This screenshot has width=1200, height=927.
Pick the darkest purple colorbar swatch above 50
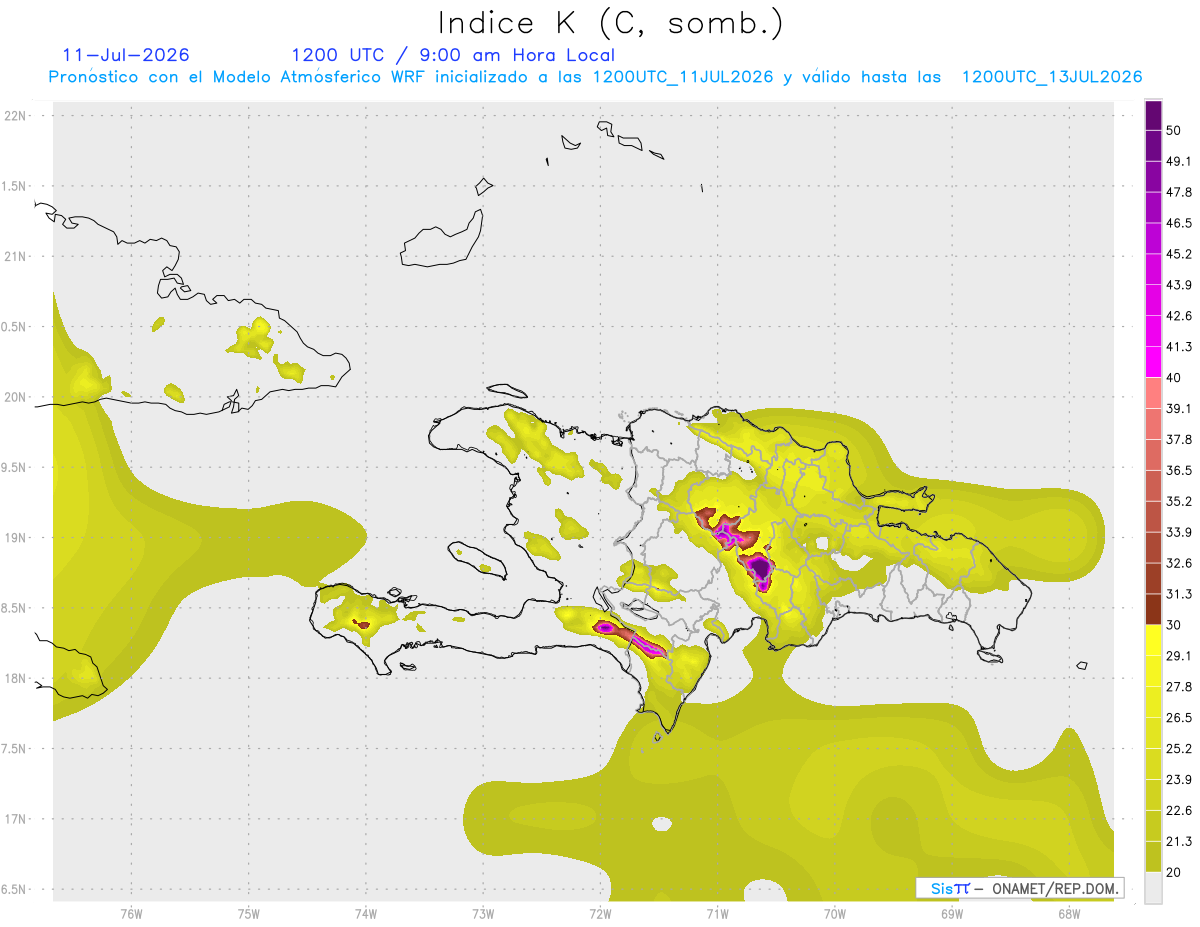1153,115
